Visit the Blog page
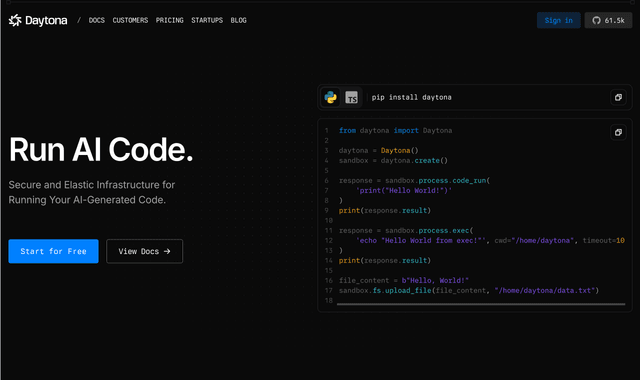Image resolution: width=640 pixels, height=380 pixels. tap(238, 20)
